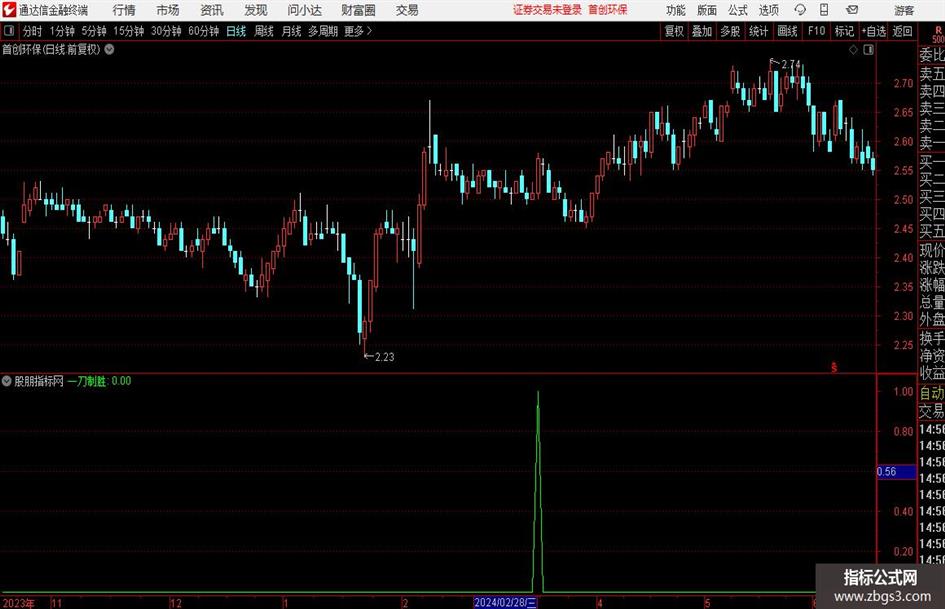Open the 财富圈 menu
Image resolution: width=945 pixels, height=609 pixels.
pos(358,10)
